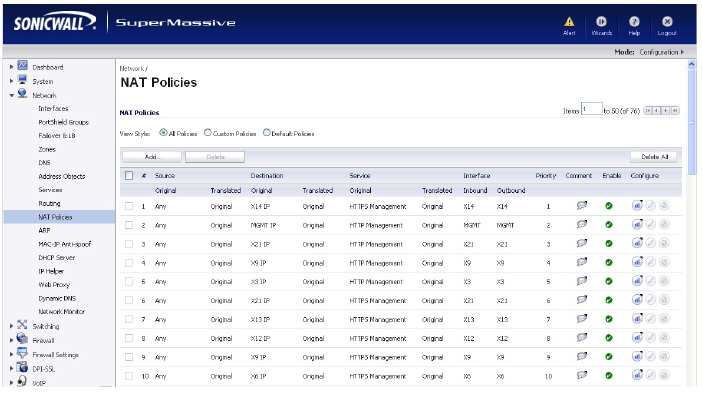Select All Policies view style
Viewport: 702px width, 397px height.
pyautogui.click(x=163, y=132)
